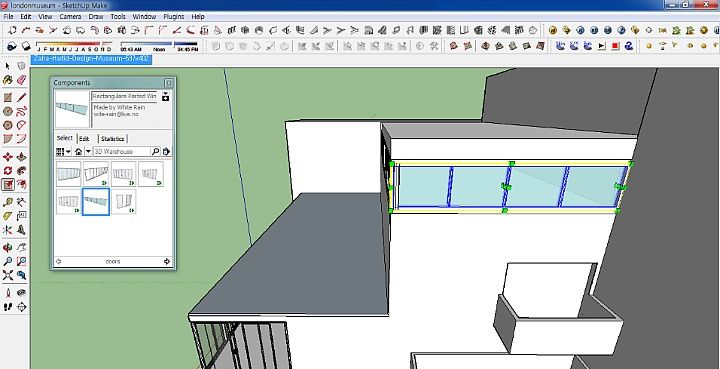The image size is (720, 369).
Task: Select the Zoom Window tool
Action: click(21, 262)
